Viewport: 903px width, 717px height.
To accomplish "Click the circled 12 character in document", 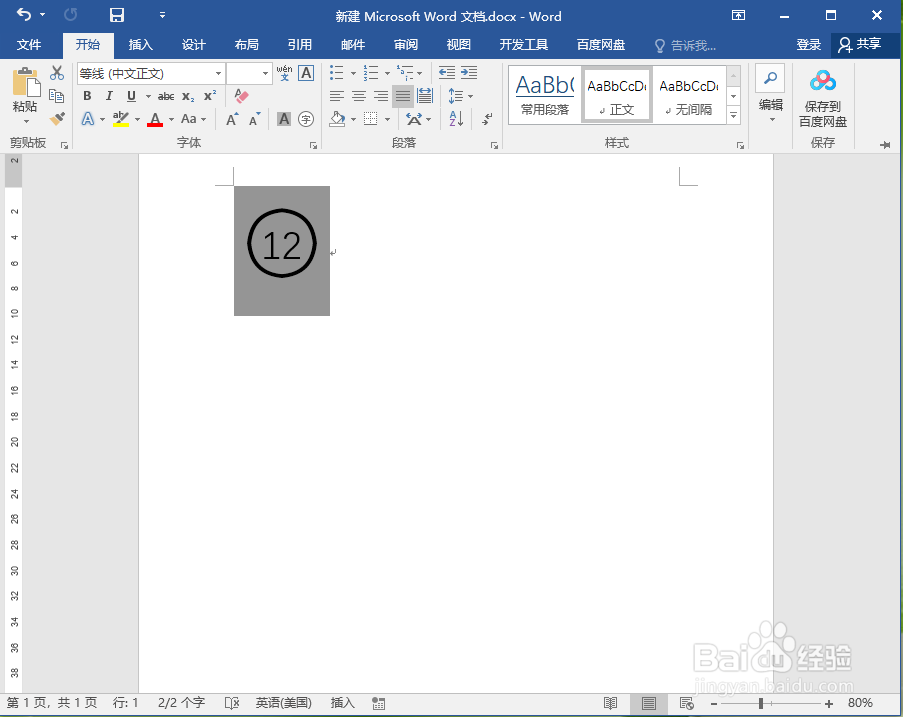I will point(282,244).
